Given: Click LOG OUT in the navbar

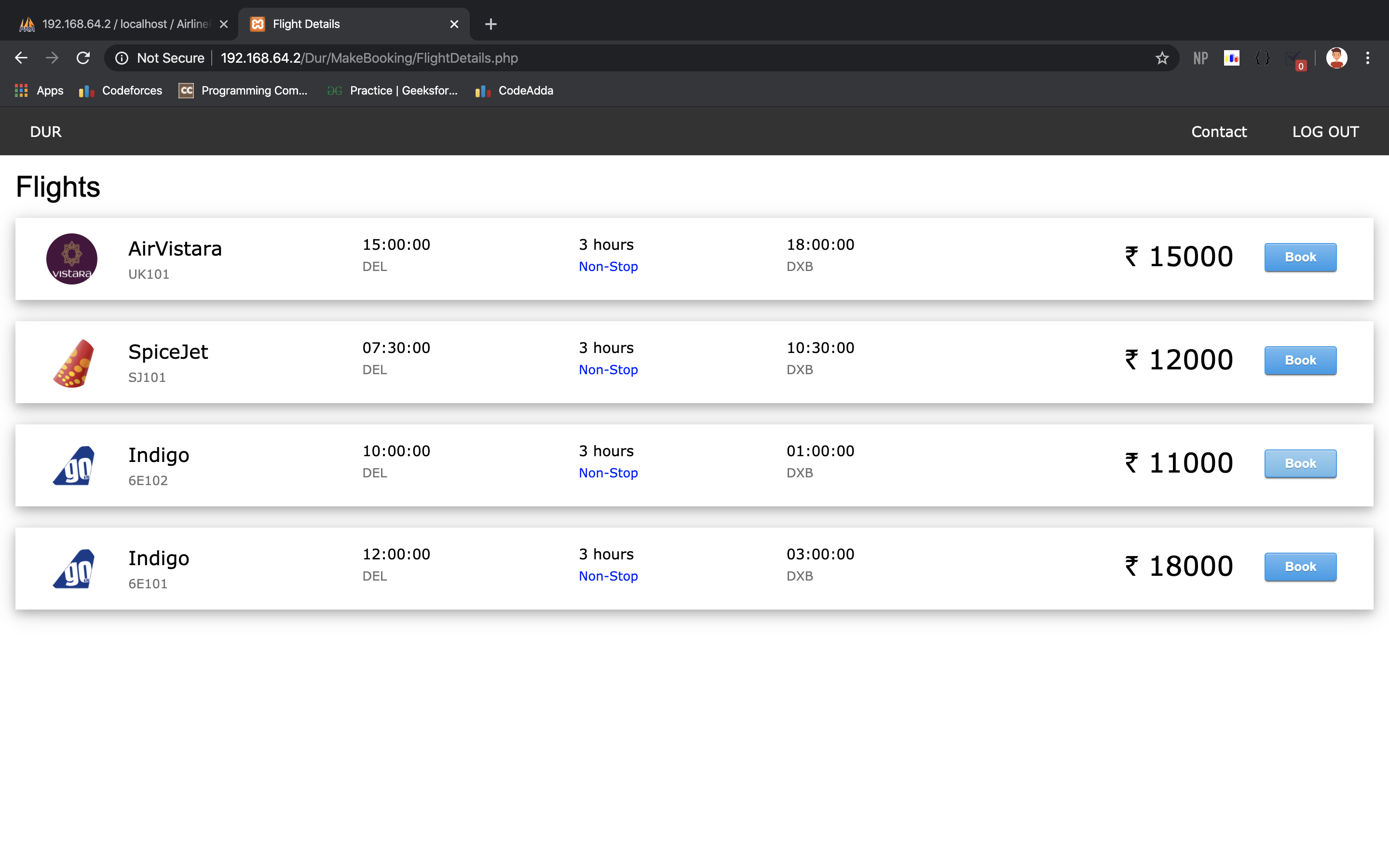Looking at the screenshot, I should coord(1325,132).
